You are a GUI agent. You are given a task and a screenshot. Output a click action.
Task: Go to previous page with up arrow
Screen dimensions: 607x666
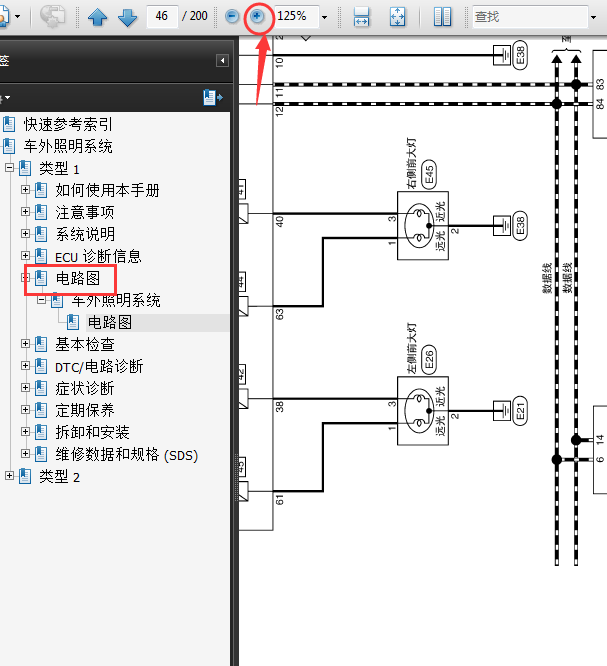coord(97,17)
